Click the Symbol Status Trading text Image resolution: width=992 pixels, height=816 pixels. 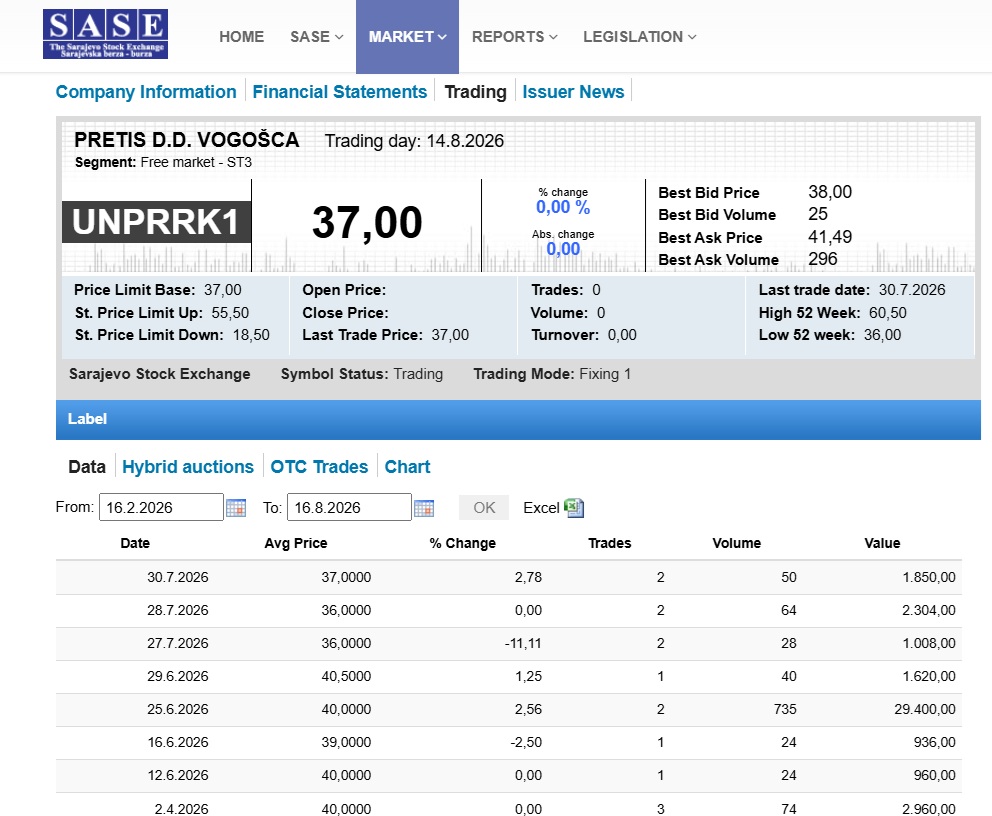point(362,374)
